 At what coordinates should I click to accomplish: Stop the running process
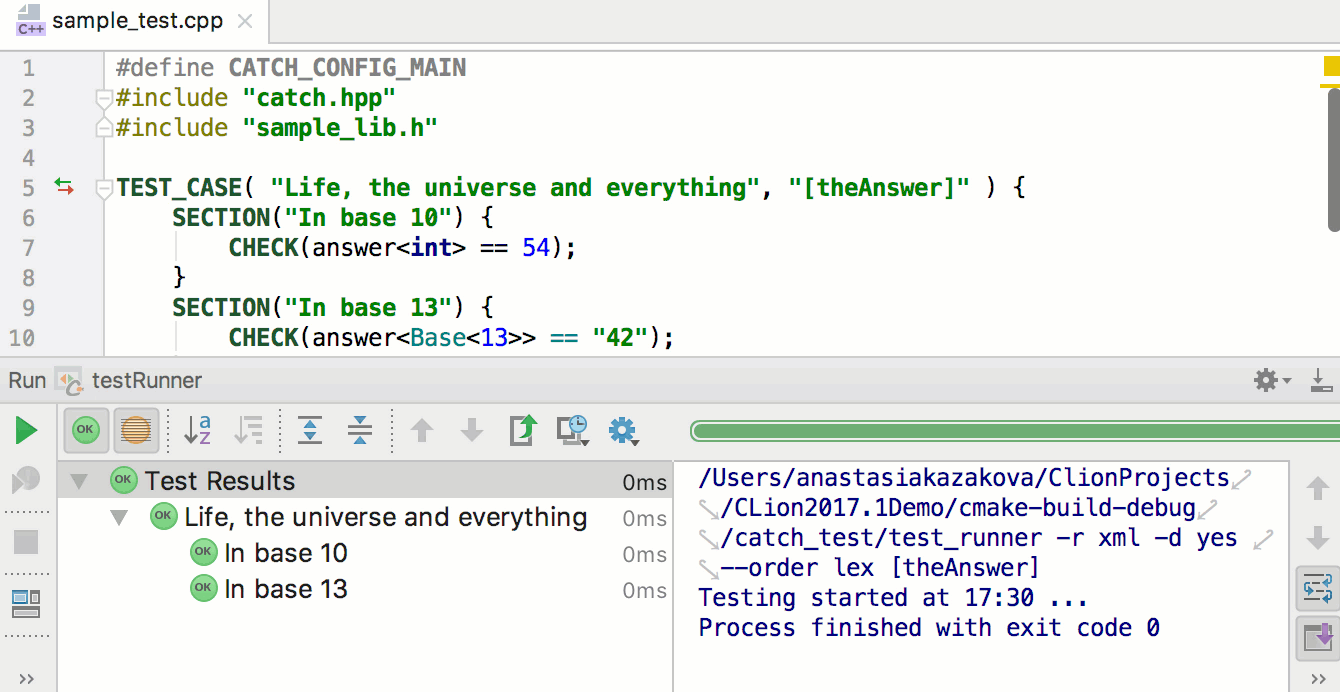pyautogui.click(x=26, y=542)
